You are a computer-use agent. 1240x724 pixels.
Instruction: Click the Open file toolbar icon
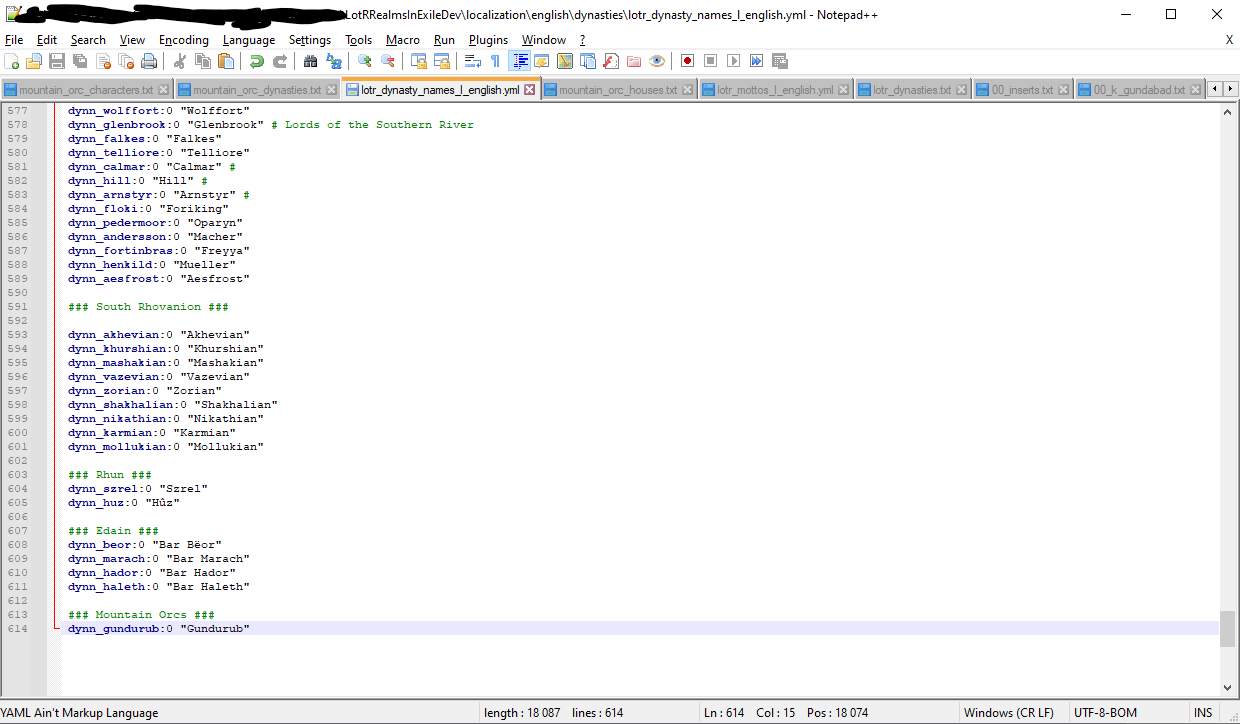click(33, 61)
